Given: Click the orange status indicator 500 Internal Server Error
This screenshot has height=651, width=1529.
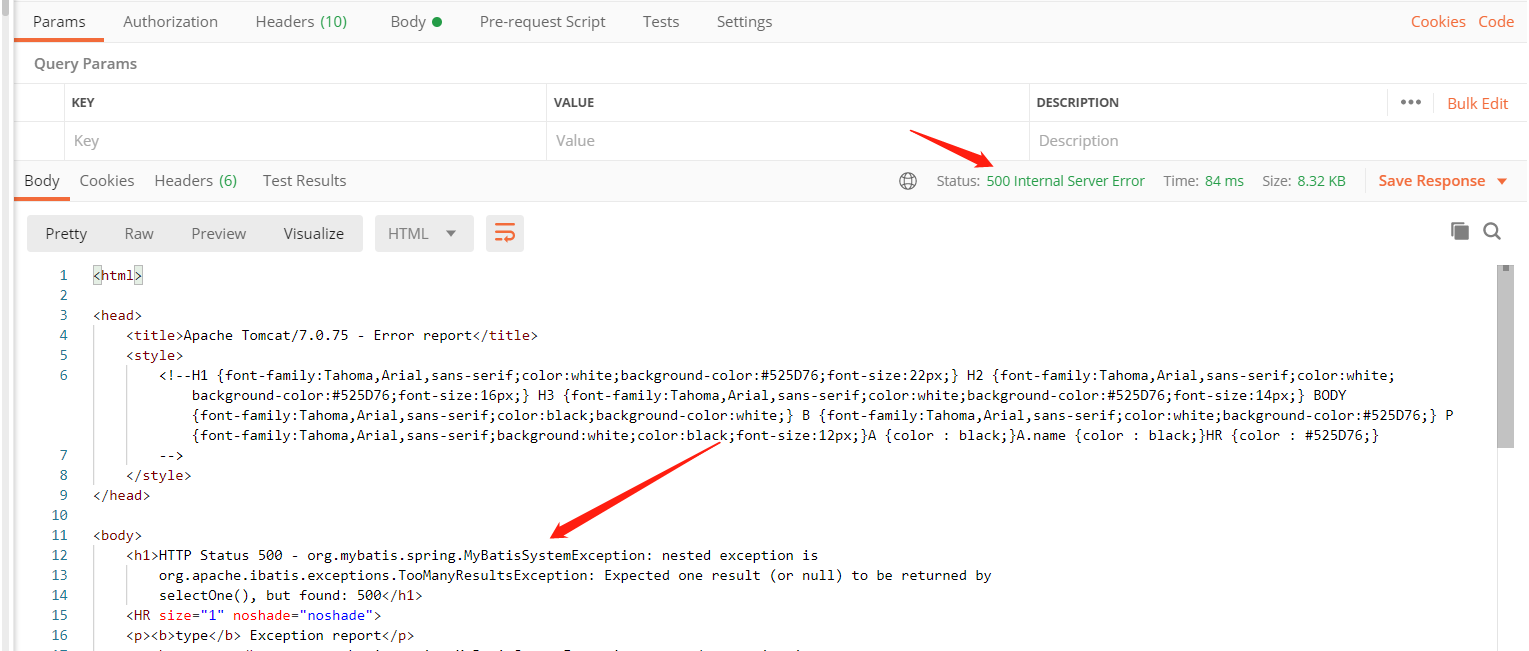Looking at the screenshot, I should (x=1066, y=181).
